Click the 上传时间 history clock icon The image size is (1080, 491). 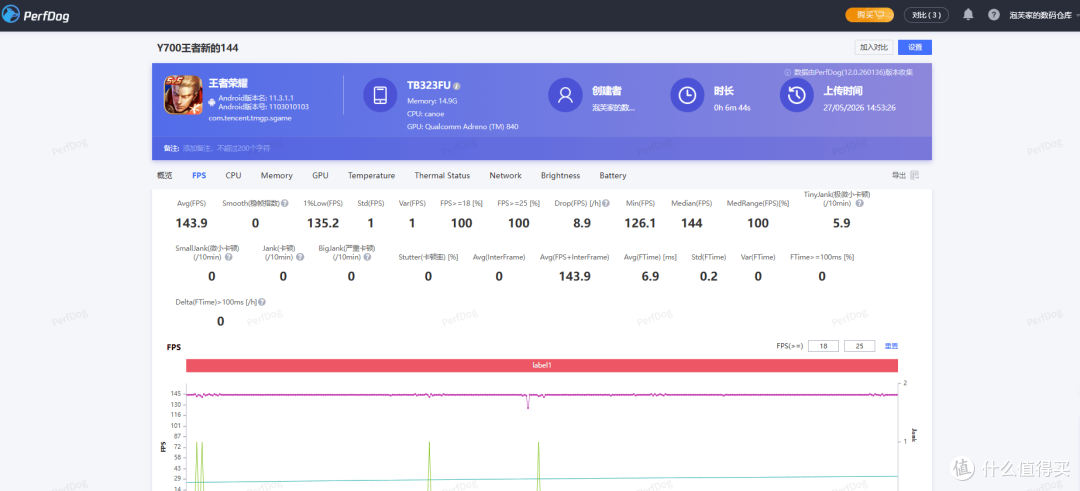point(797,95)
